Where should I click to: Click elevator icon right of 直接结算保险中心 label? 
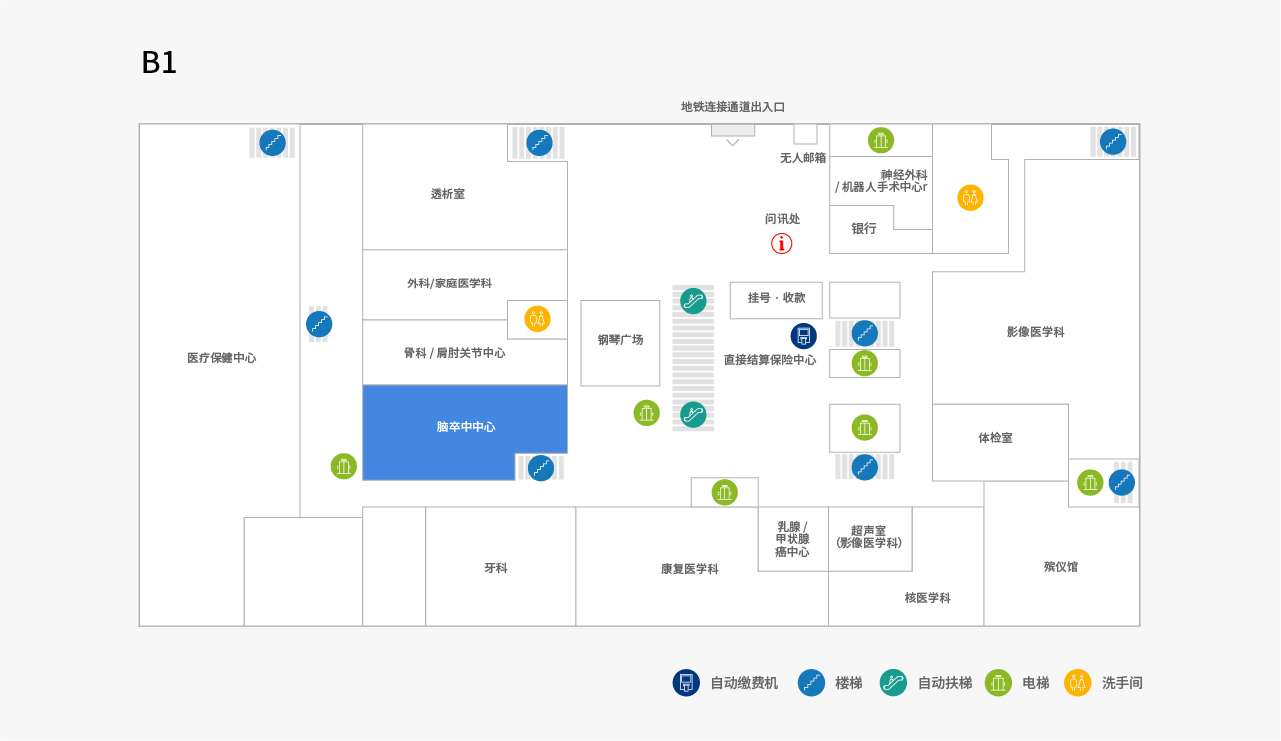(x=865, y=363)
